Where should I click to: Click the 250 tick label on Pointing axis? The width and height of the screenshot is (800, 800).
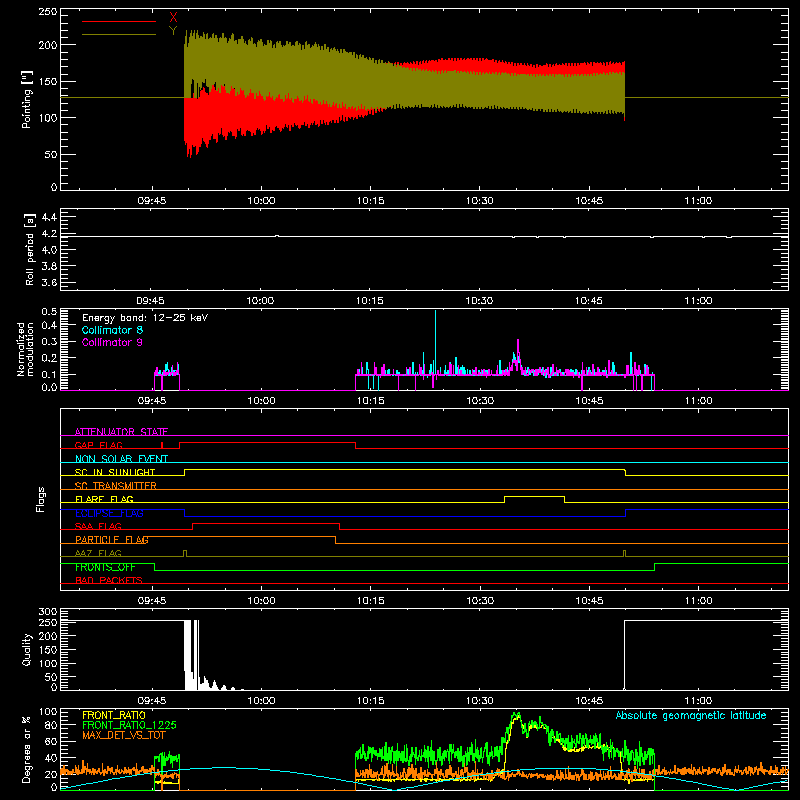tap(48, 12)
